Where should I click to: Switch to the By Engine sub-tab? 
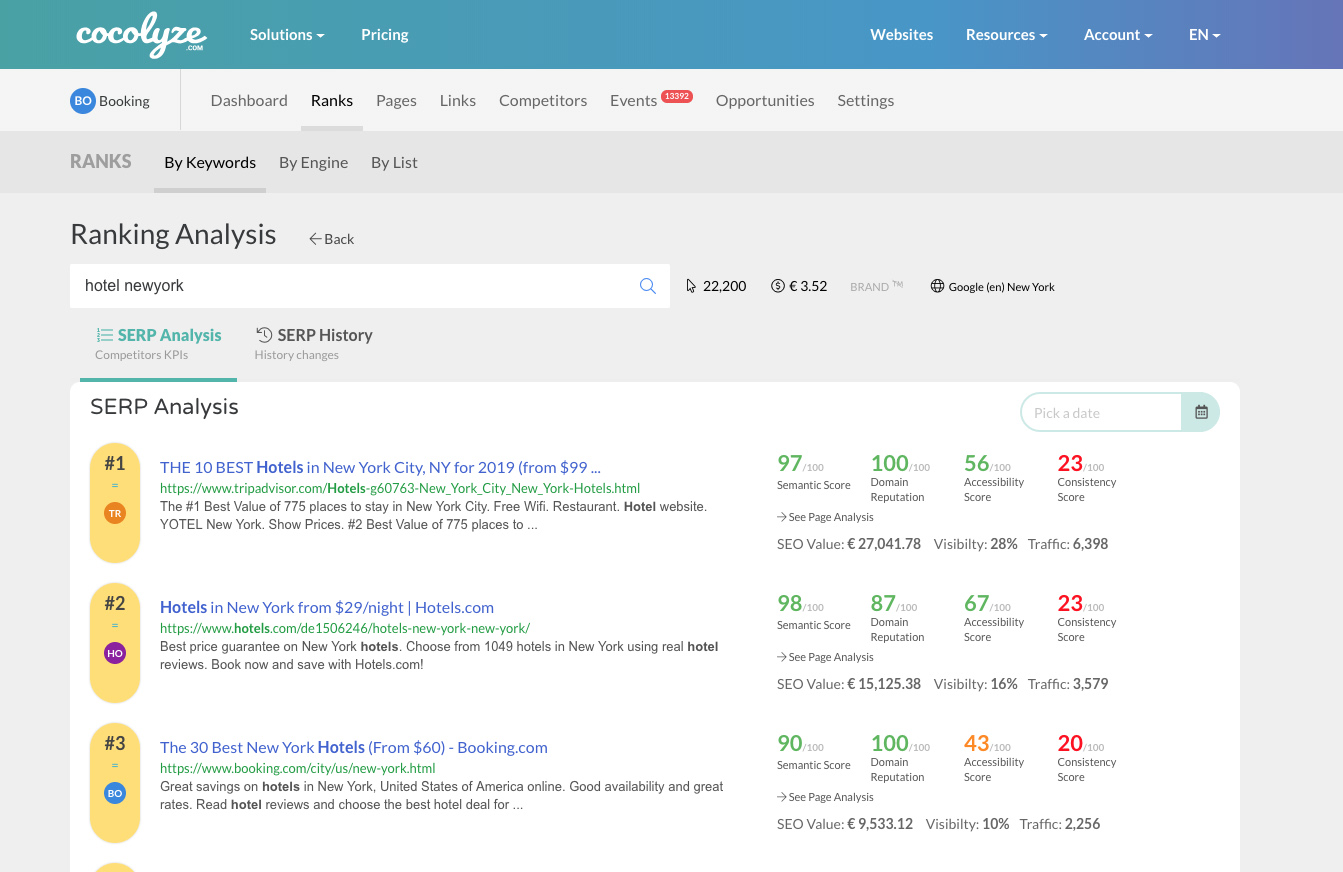(314, 162)
